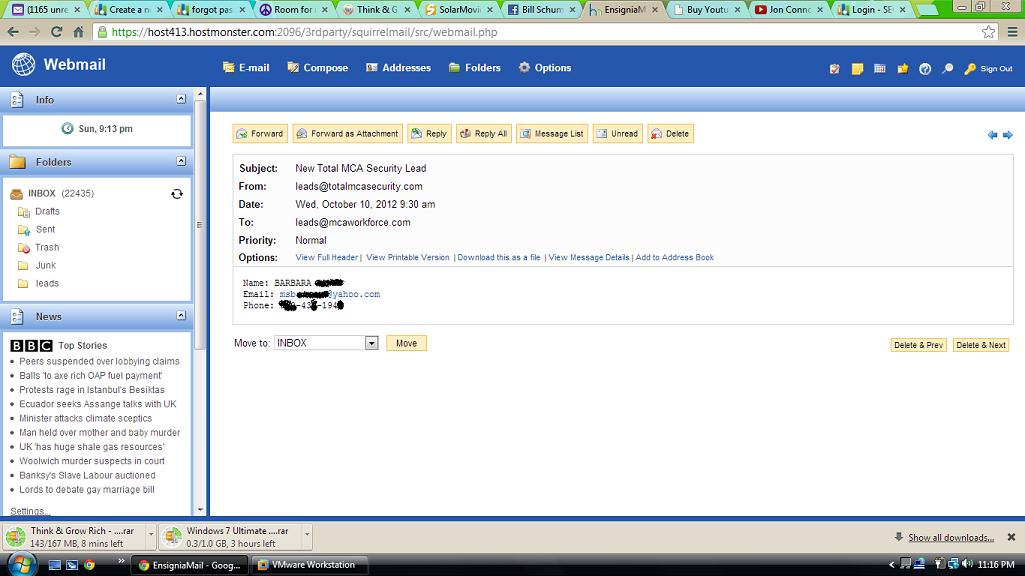1025x576 pixels.
Task: Open the Addresses menu item
Action: [398, 67]
